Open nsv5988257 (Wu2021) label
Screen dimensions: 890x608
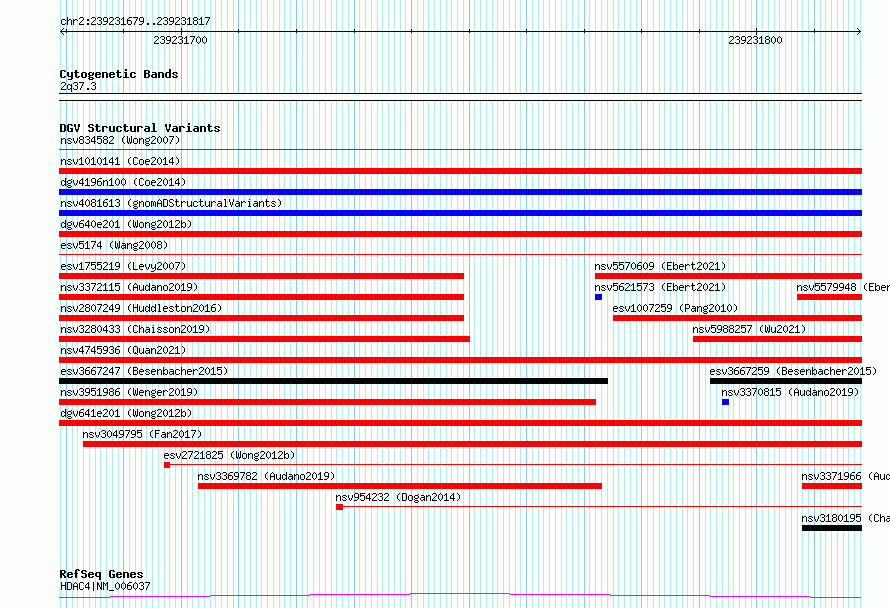pos(749,329)
